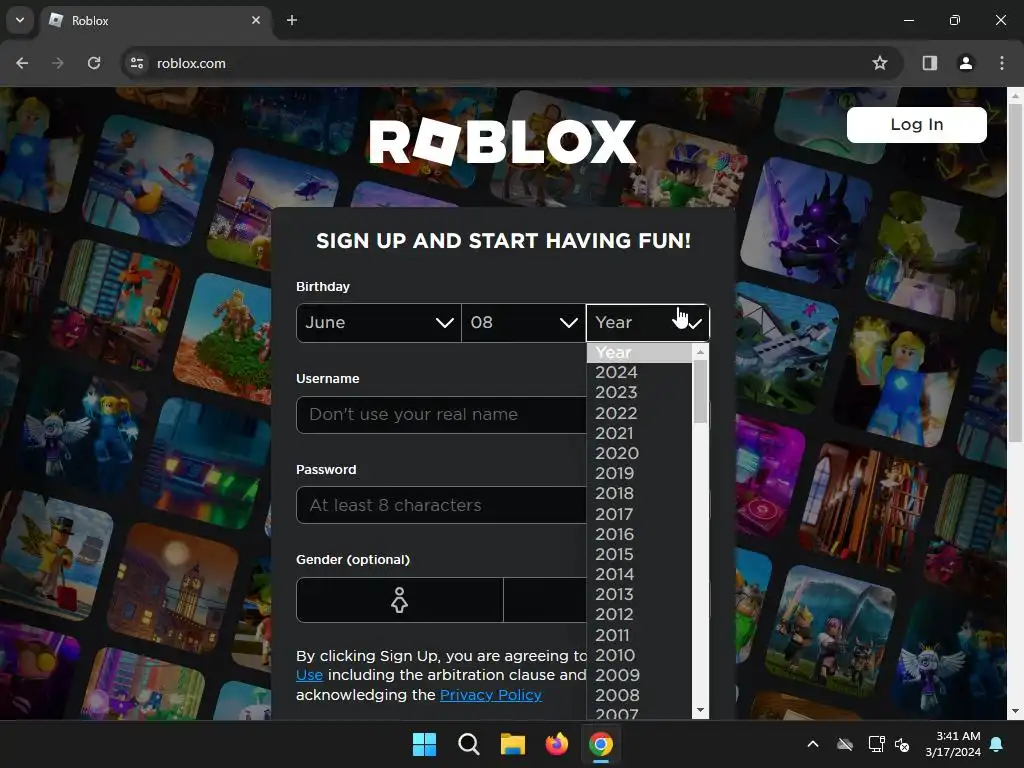Choose 2013 as birth year
Image resolution: width=1024 pixels, height=768 pixels.
pos(639,594)
